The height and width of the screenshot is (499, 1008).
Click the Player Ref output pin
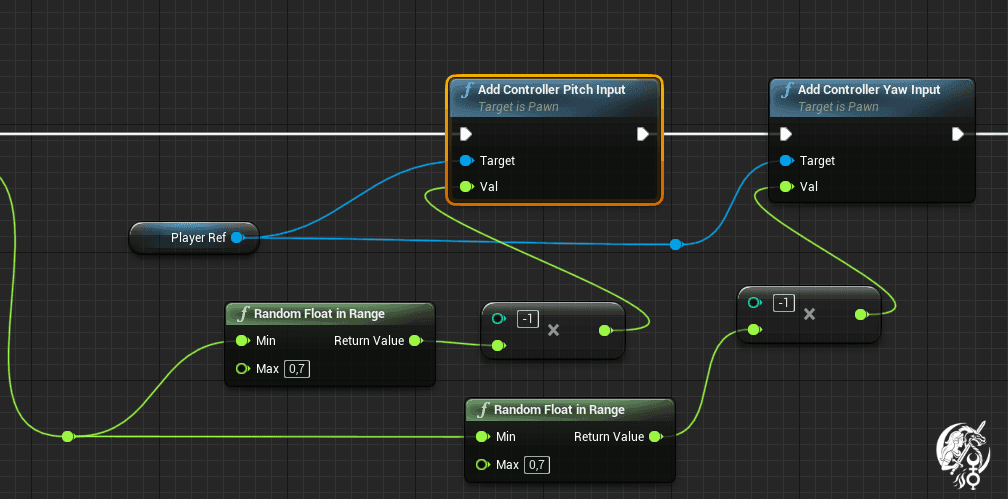click(x=237, y=238)
